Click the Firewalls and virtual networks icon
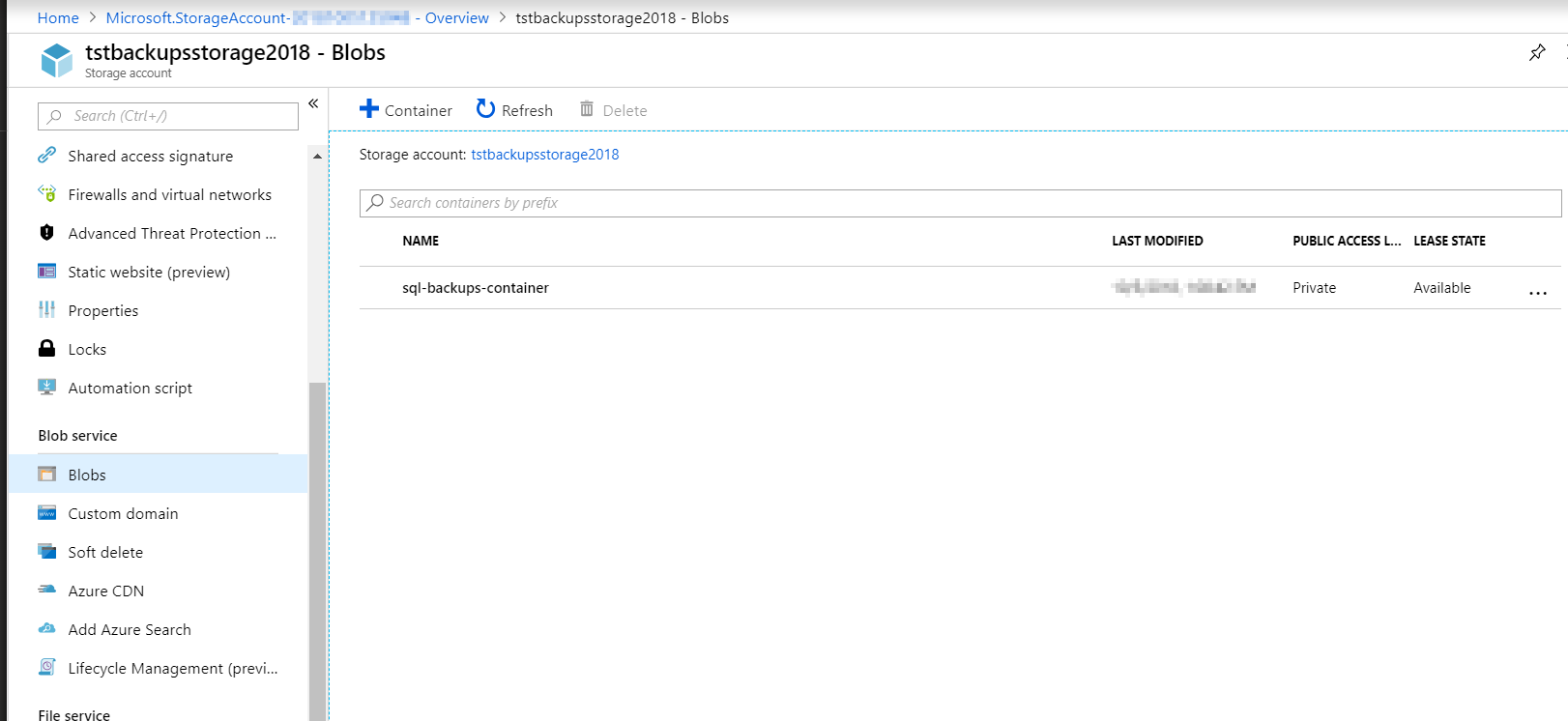This screenshot has height=721, width=1568. point(46,193)
